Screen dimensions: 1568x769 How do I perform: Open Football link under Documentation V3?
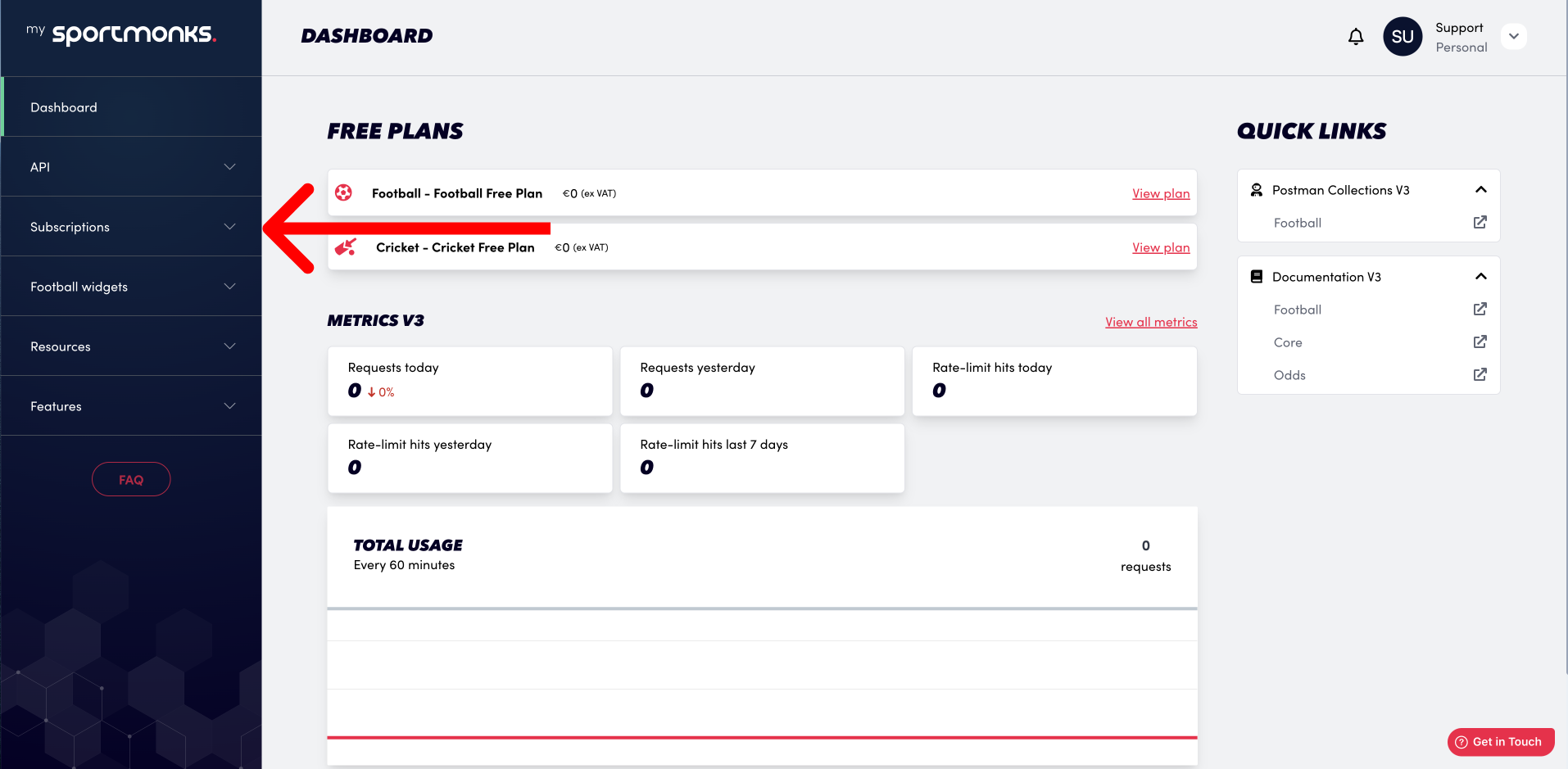pyautogui.click(x=1298, y=310)
